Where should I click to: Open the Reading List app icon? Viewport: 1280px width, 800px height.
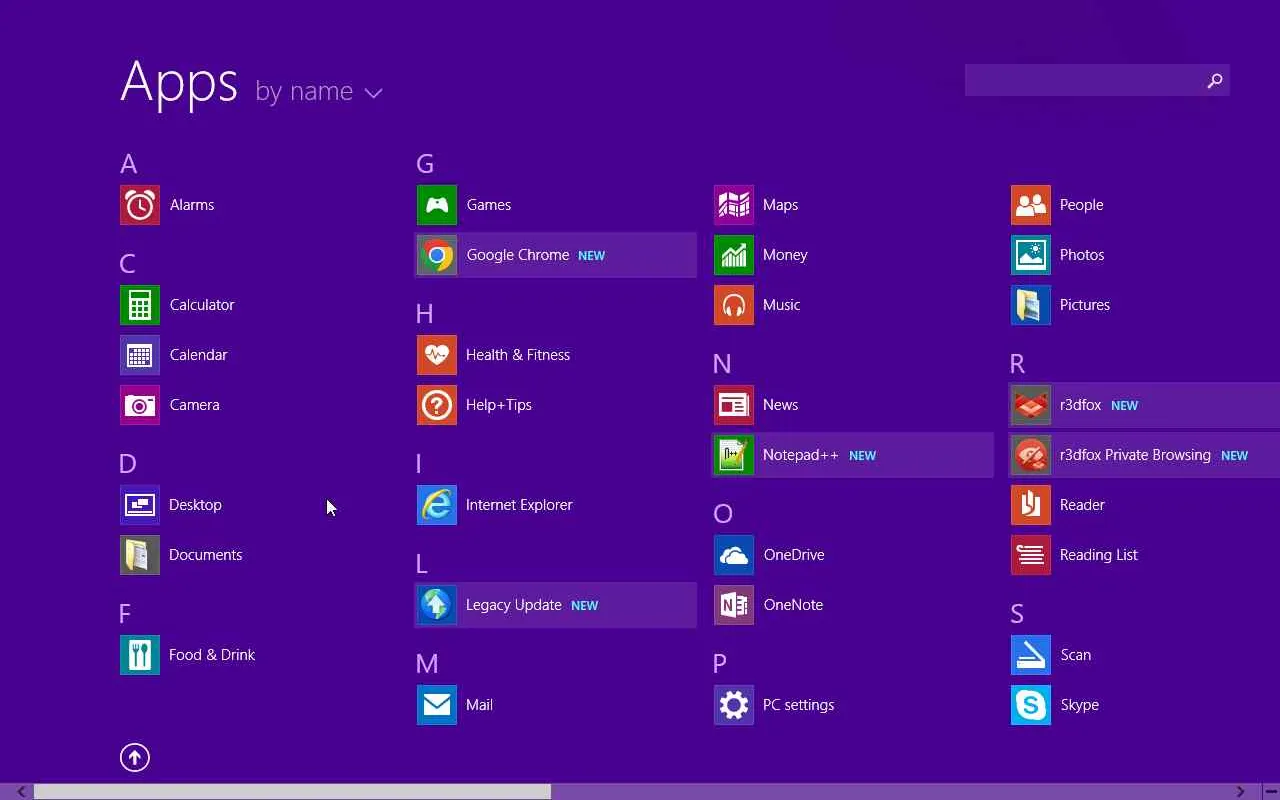point(1031,555)
